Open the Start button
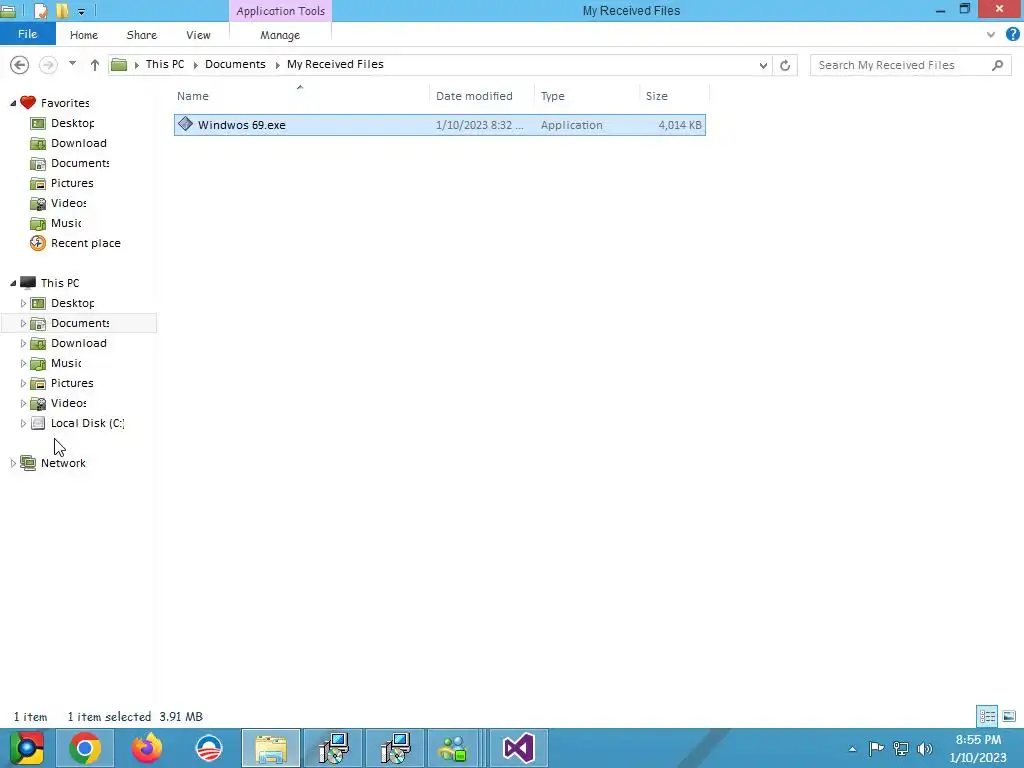 27,748
